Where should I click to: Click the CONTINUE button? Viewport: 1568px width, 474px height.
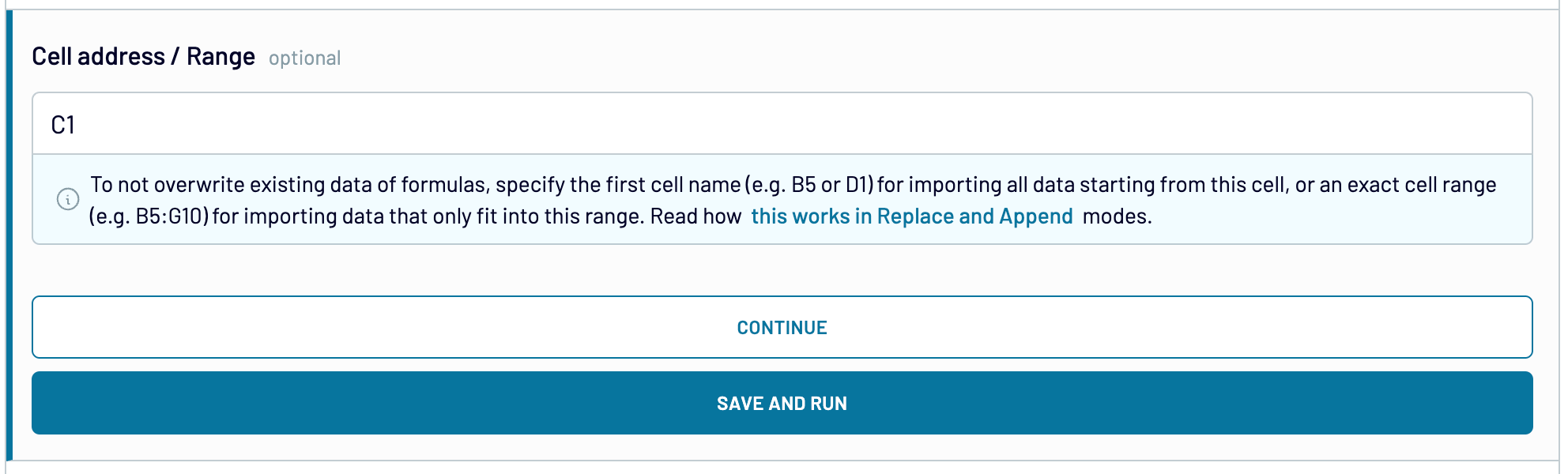point(782,327)
